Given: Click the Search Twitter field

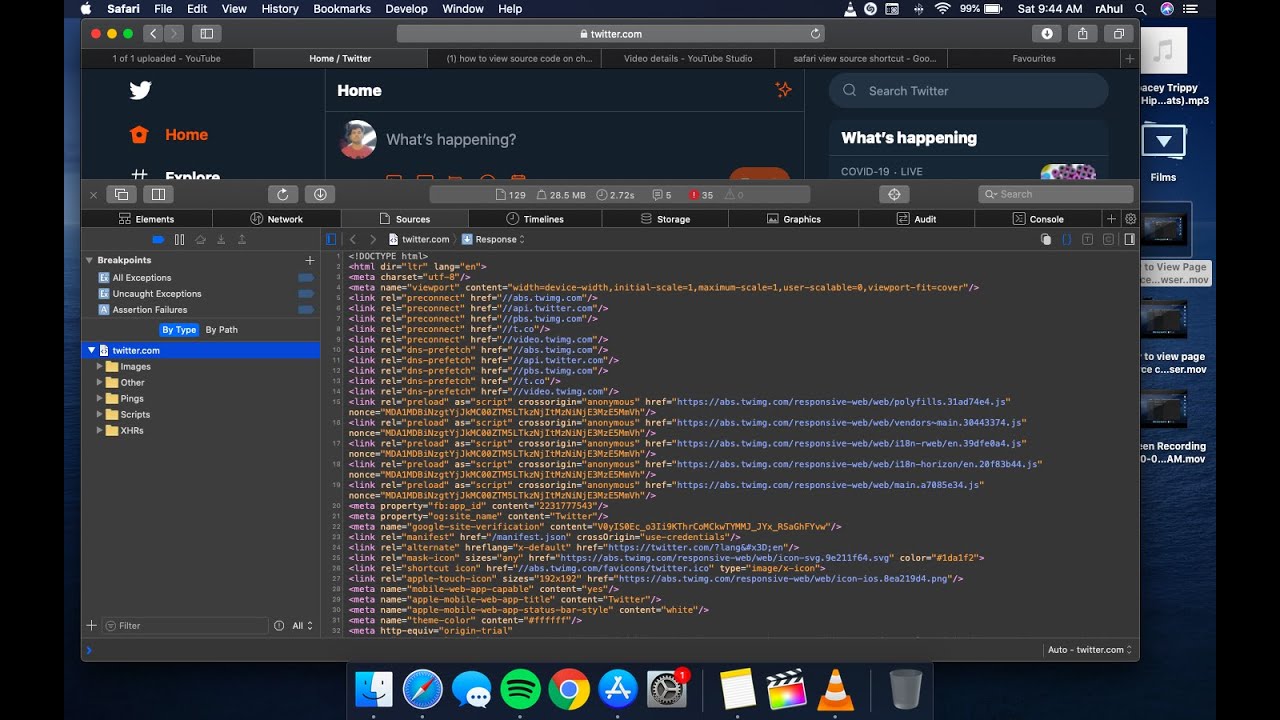Looking at the screenshot, I should (968, 91).
